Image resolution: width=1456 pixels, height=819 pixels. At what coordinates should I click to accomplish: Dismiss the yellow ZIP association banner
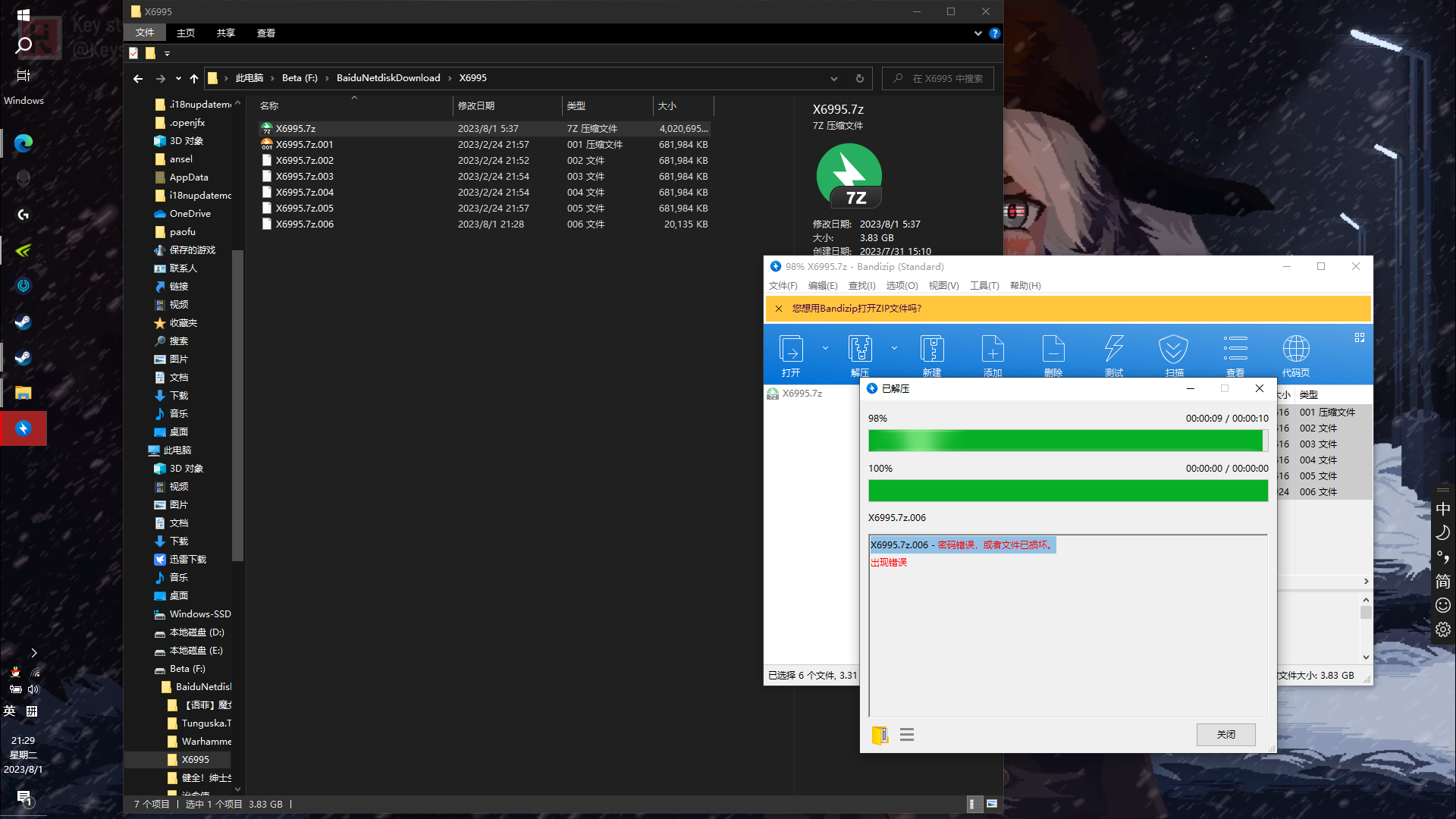(778, 309)
